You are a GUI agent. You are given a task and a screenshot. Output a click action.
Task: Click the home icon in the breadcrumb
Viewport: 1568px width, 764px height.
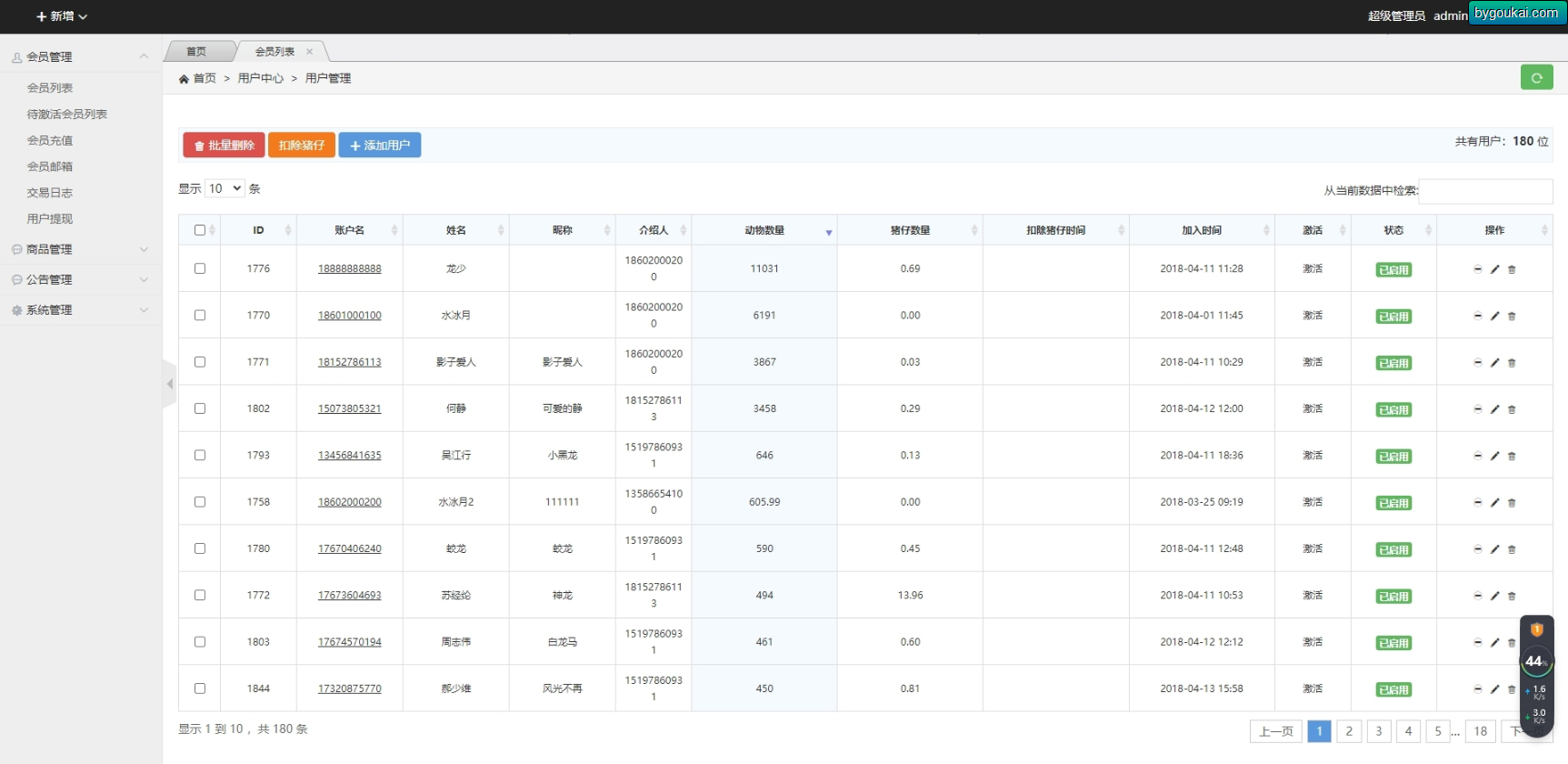[x=184, y=79]
